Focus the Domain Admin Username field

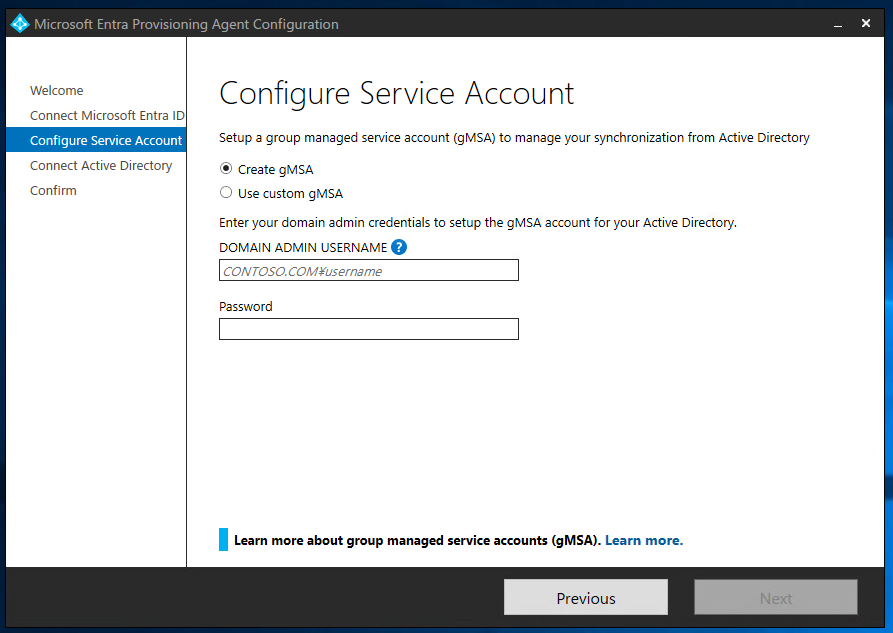pyautogui.click(x=368, y=270)
